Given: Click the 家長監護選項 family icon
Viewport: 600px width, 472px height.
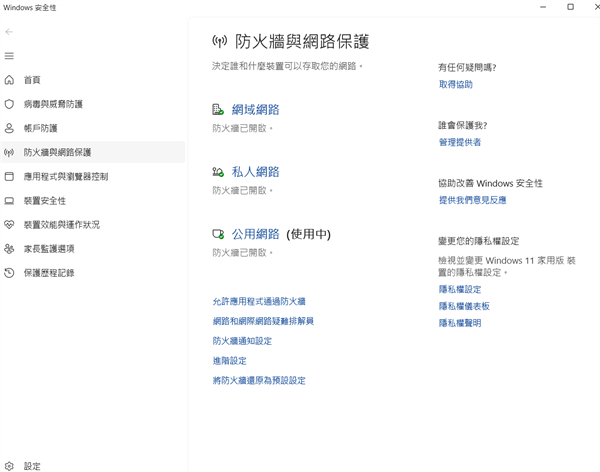Looking at the screenshot, I should (x=10, y=249).
